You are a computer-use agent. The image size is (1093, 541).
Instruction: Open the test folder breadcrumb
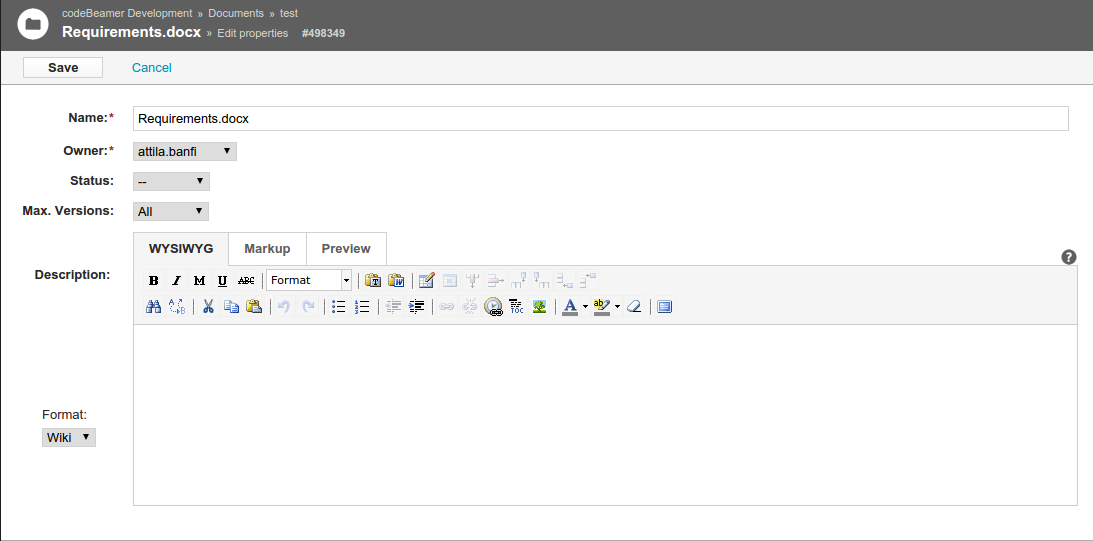tap(289, 13)
